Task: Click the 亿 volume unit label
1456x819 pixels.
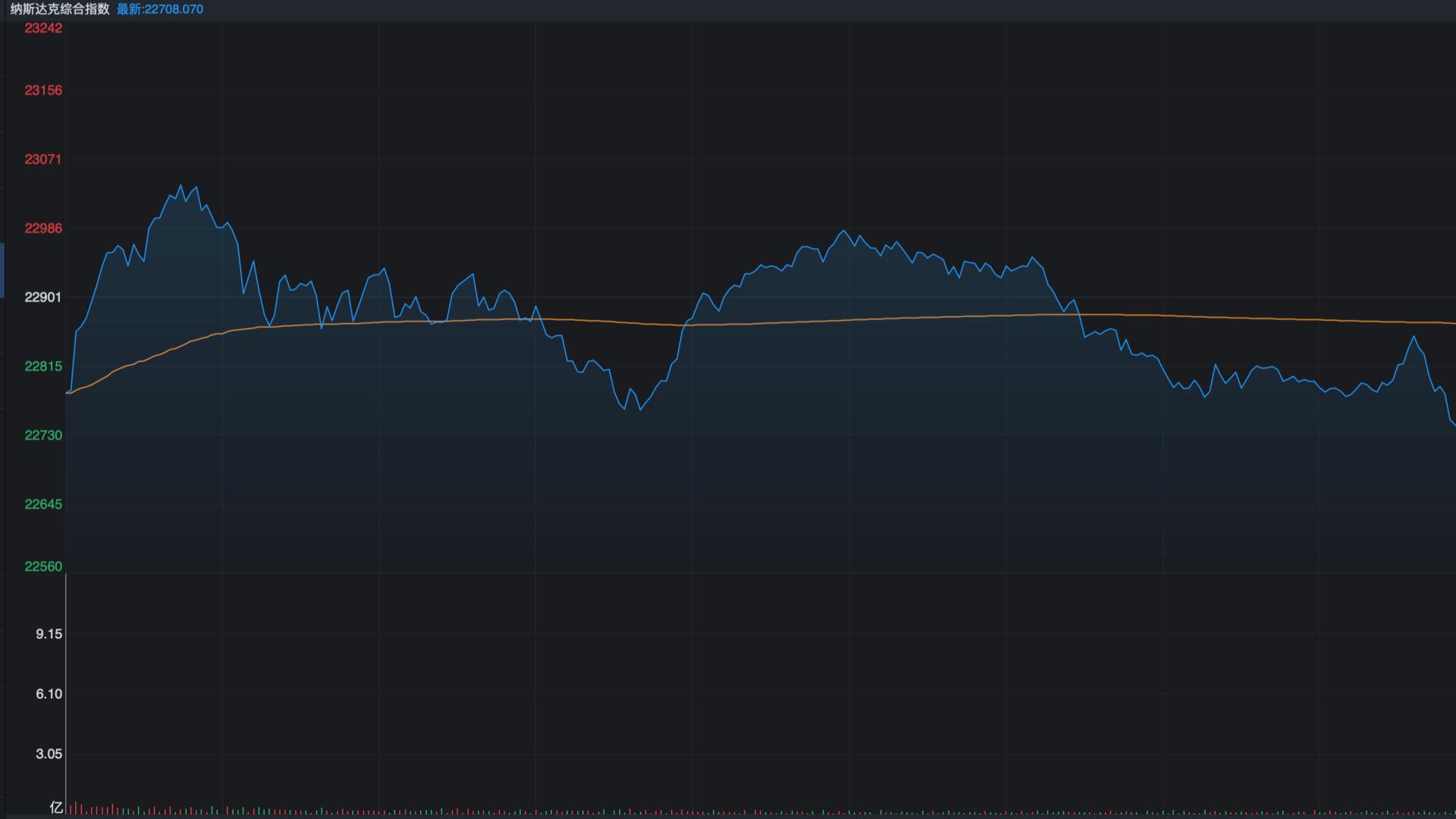Action: click(56, 807)
